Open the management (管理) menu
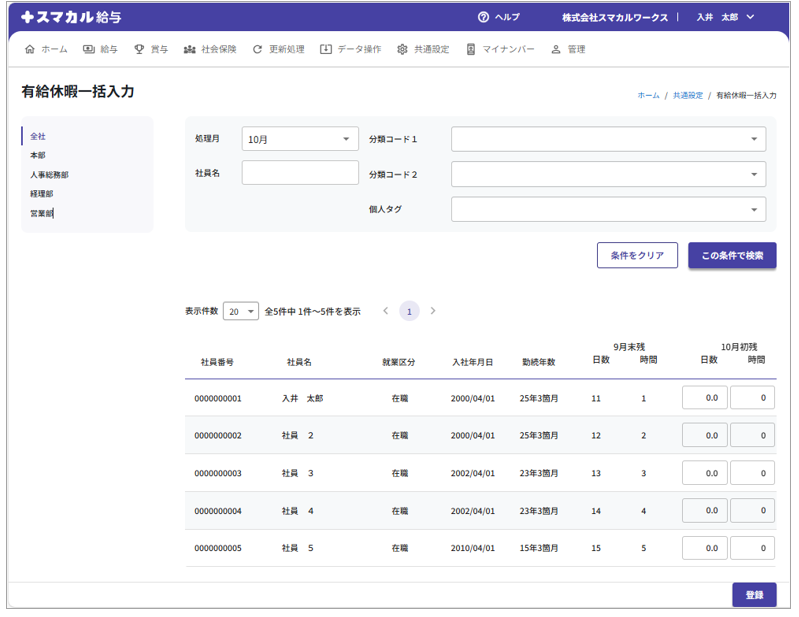This screenshot has height=617, width=799. 568,49
